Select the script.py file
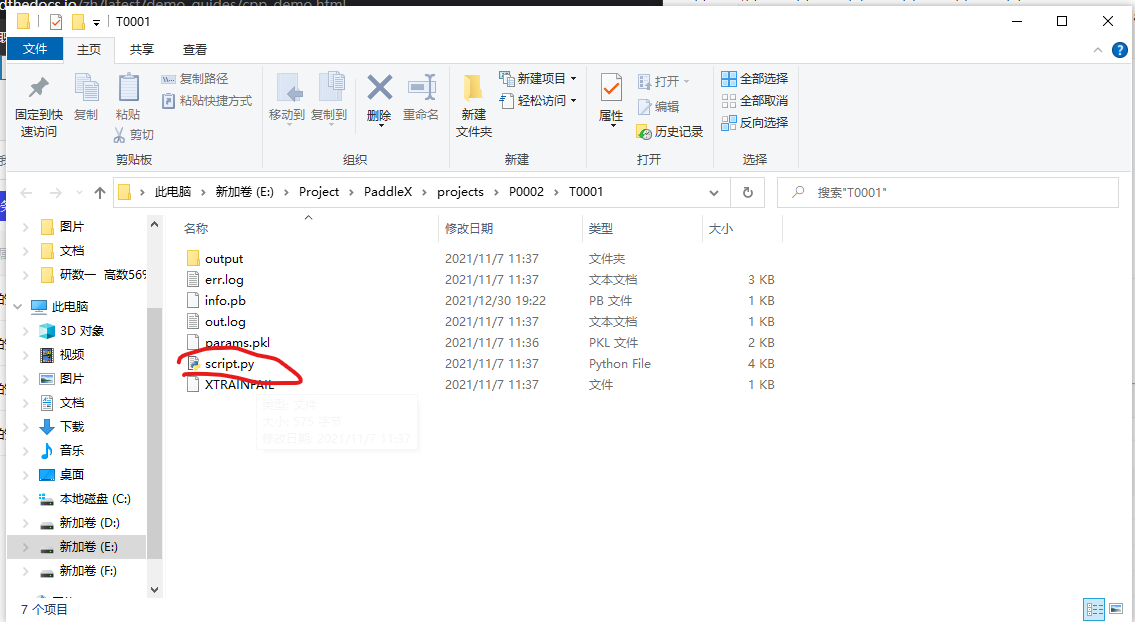The height and width of the screenshot is (622, 1135). coord(229,364)
